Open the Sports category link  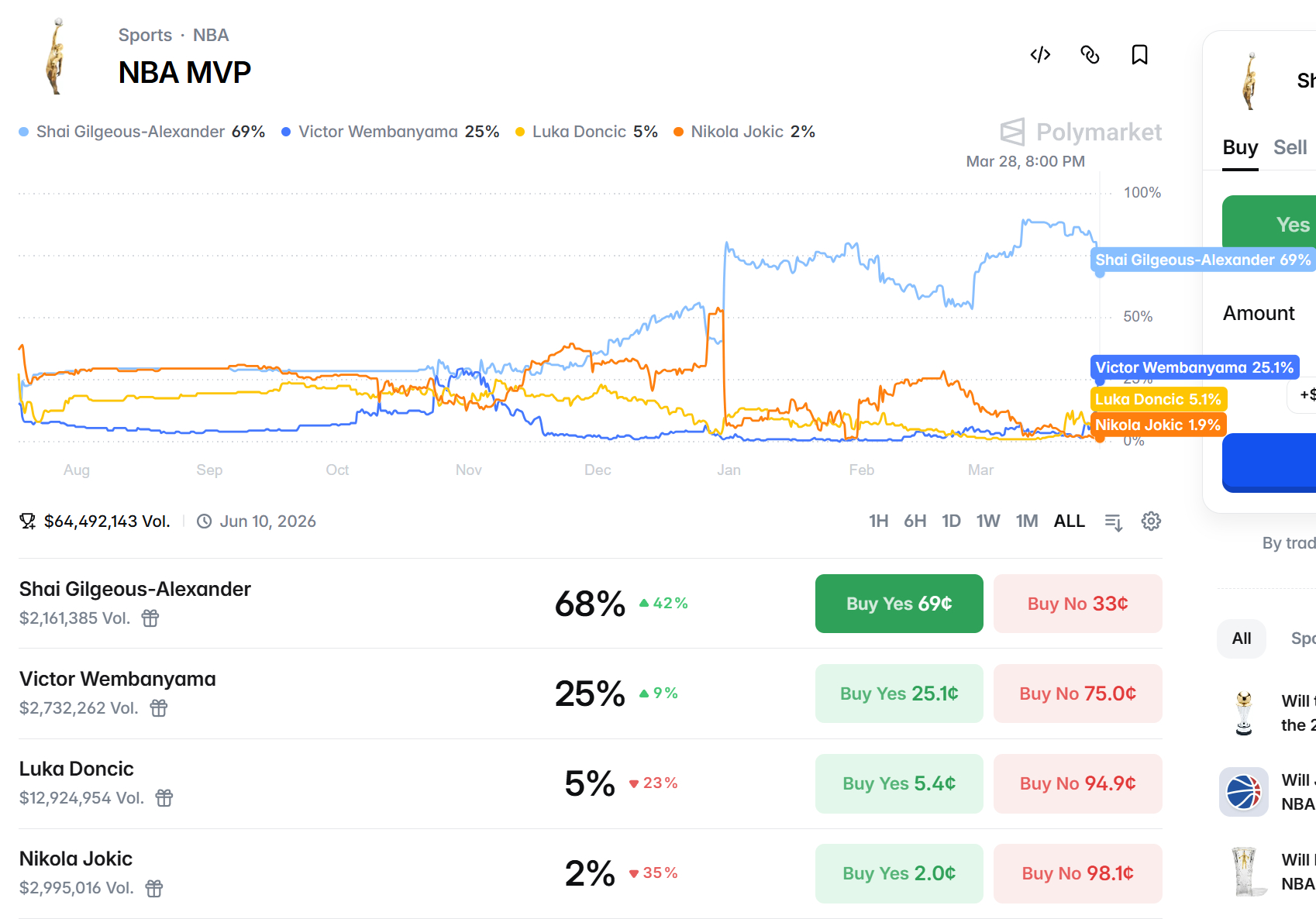(x=146, y=35)
